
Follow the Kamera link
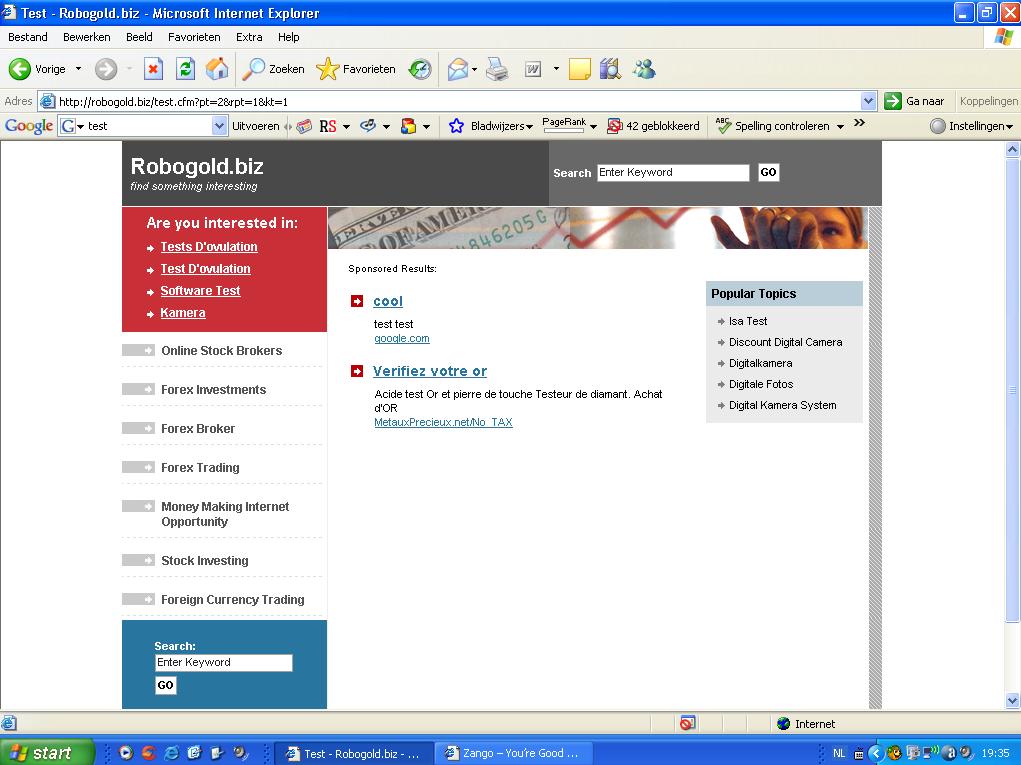(x=183, y=313)
